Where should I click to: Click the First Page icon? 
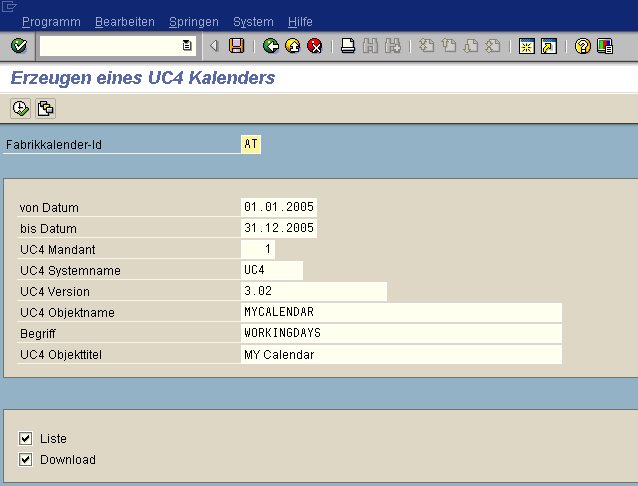click(426, 46)
